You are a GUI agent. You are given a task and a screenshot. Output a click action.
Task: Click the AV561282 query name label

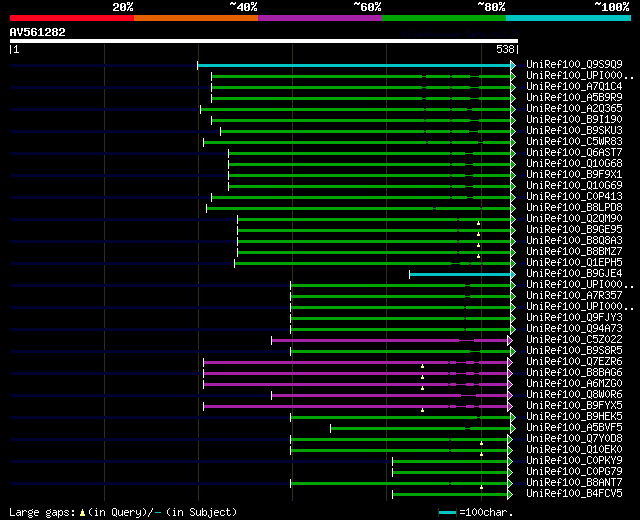coord(38,32)
